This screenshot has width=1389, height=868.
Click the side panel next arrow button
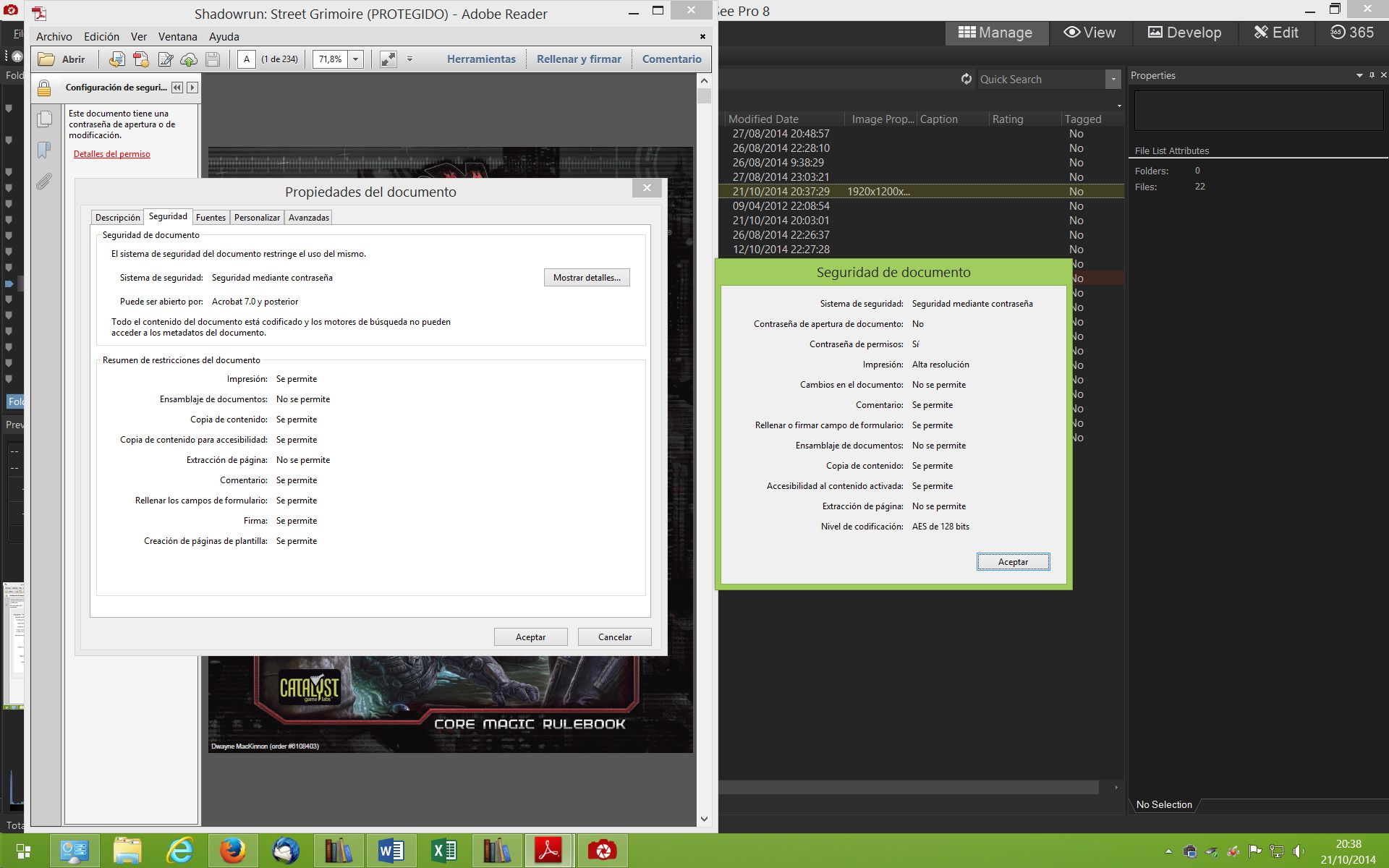click(x=192, y=88)
